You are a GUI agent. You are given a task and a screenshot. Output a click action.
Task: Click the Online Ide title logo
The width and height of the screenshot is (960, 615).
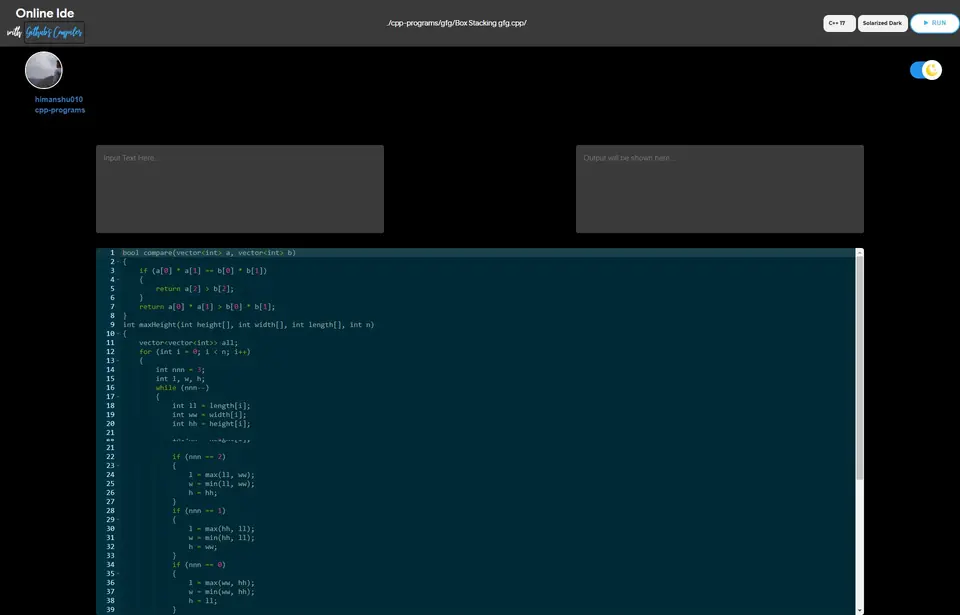[x=45, y=13]
